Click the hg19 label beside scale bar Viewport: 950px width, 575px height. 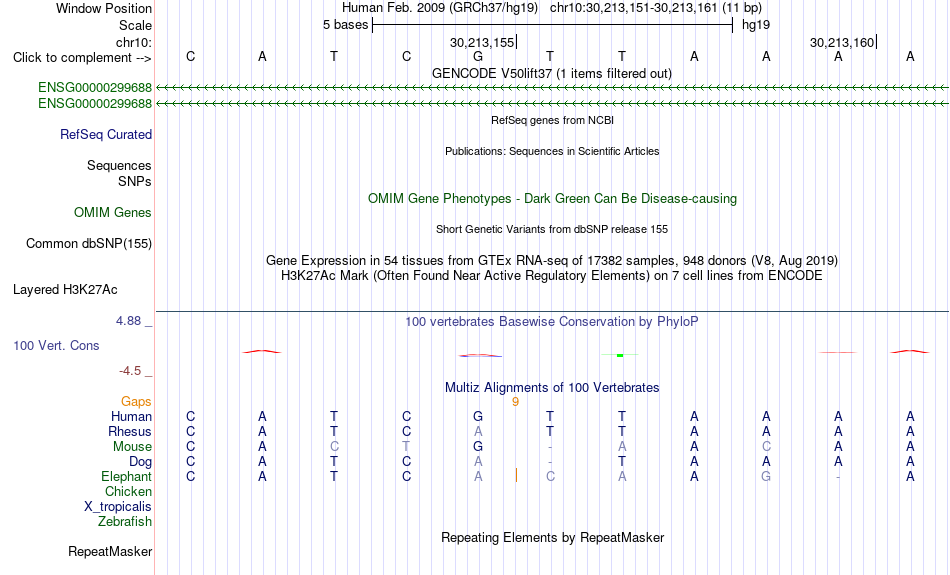pyautogui.click(x=756, y=25)
